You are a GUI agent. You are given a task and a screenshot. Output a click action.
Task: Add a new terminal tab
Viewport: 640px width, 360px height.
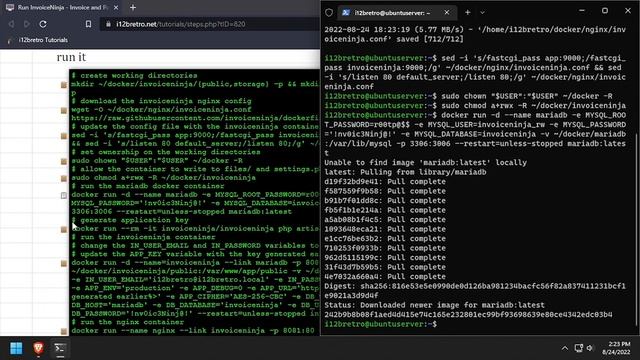[468, 13]
